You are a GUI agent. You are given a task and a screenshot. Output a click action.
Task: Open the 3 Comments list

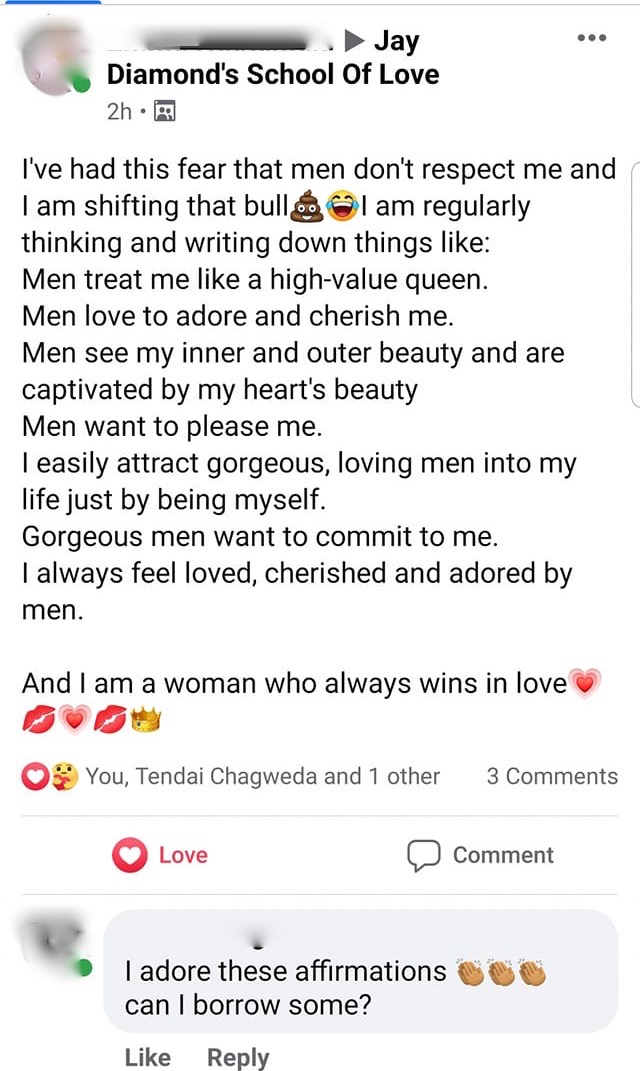point(552,777)
